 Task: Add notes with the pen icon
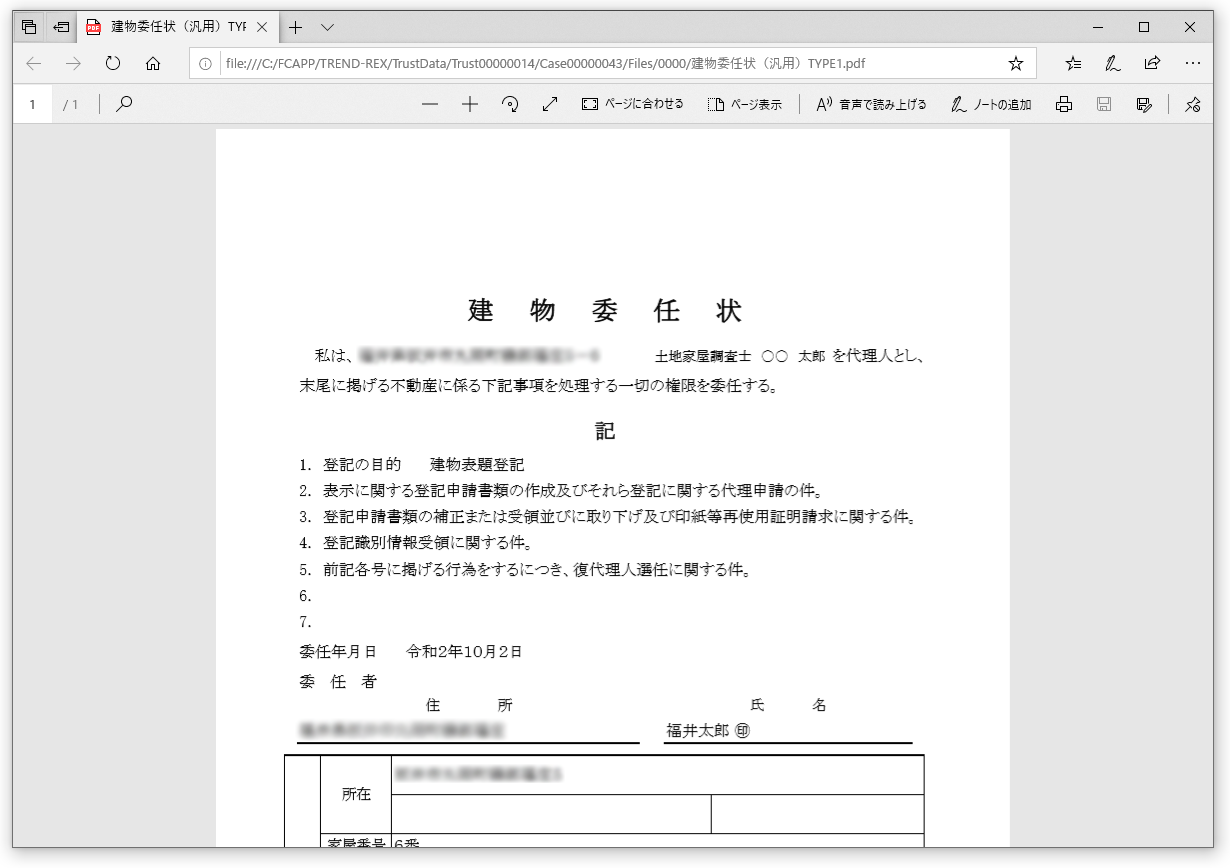pyautogui.click(x=1112, y=63)
